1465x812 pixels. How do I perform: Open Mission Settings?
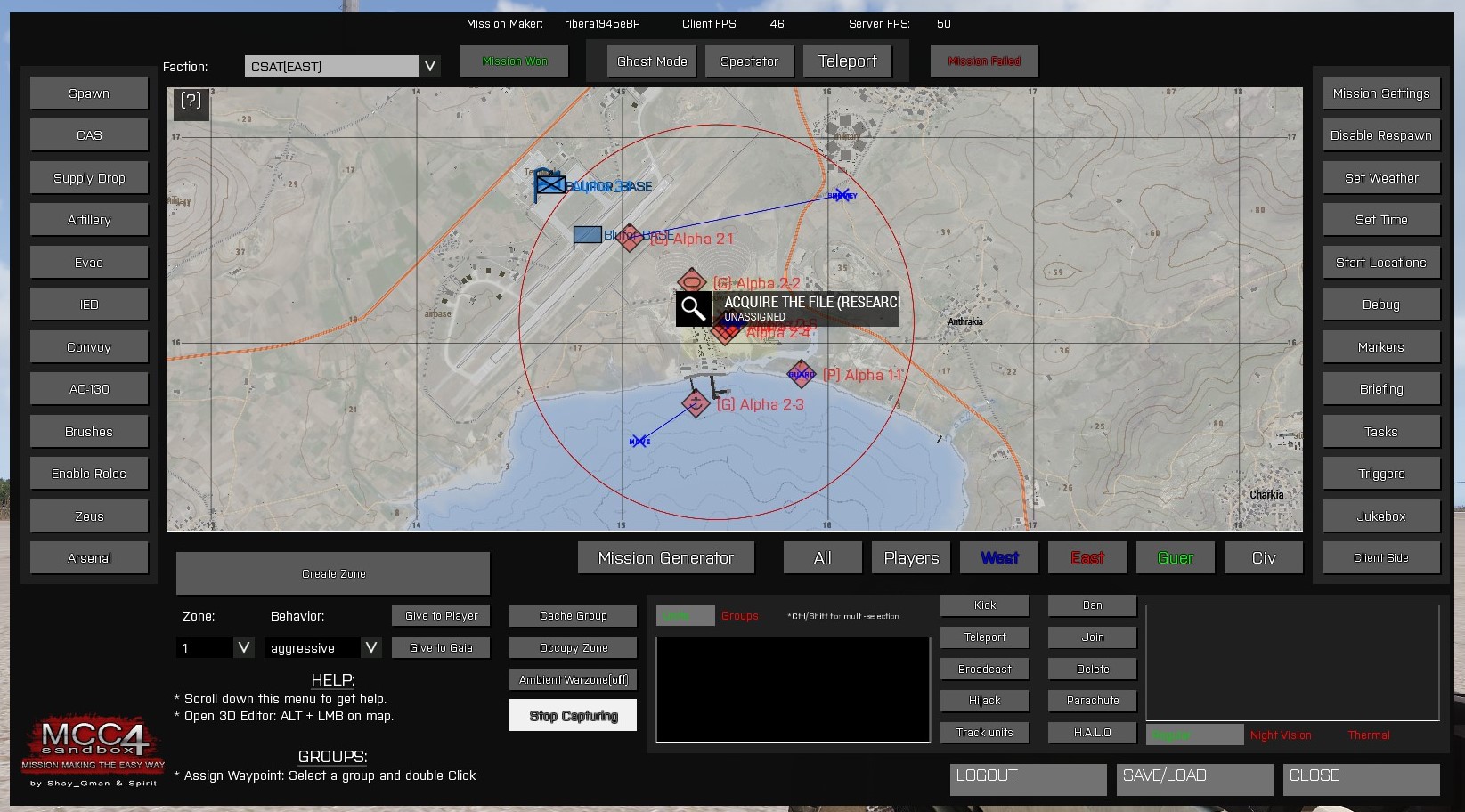tap(1381, 93)
